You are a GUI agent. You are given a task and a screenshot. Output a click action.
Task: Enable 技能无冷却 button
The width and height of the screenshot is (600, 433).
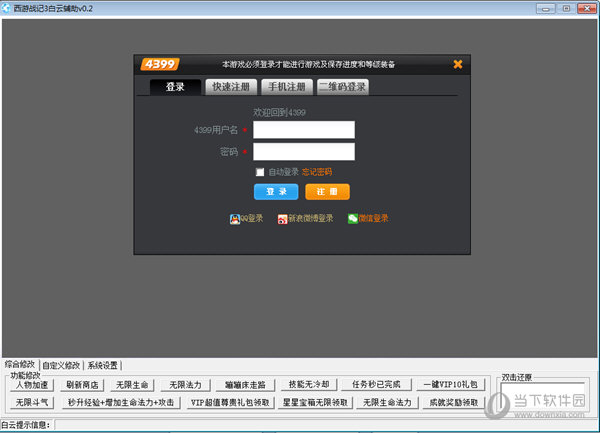click(309, 384)
